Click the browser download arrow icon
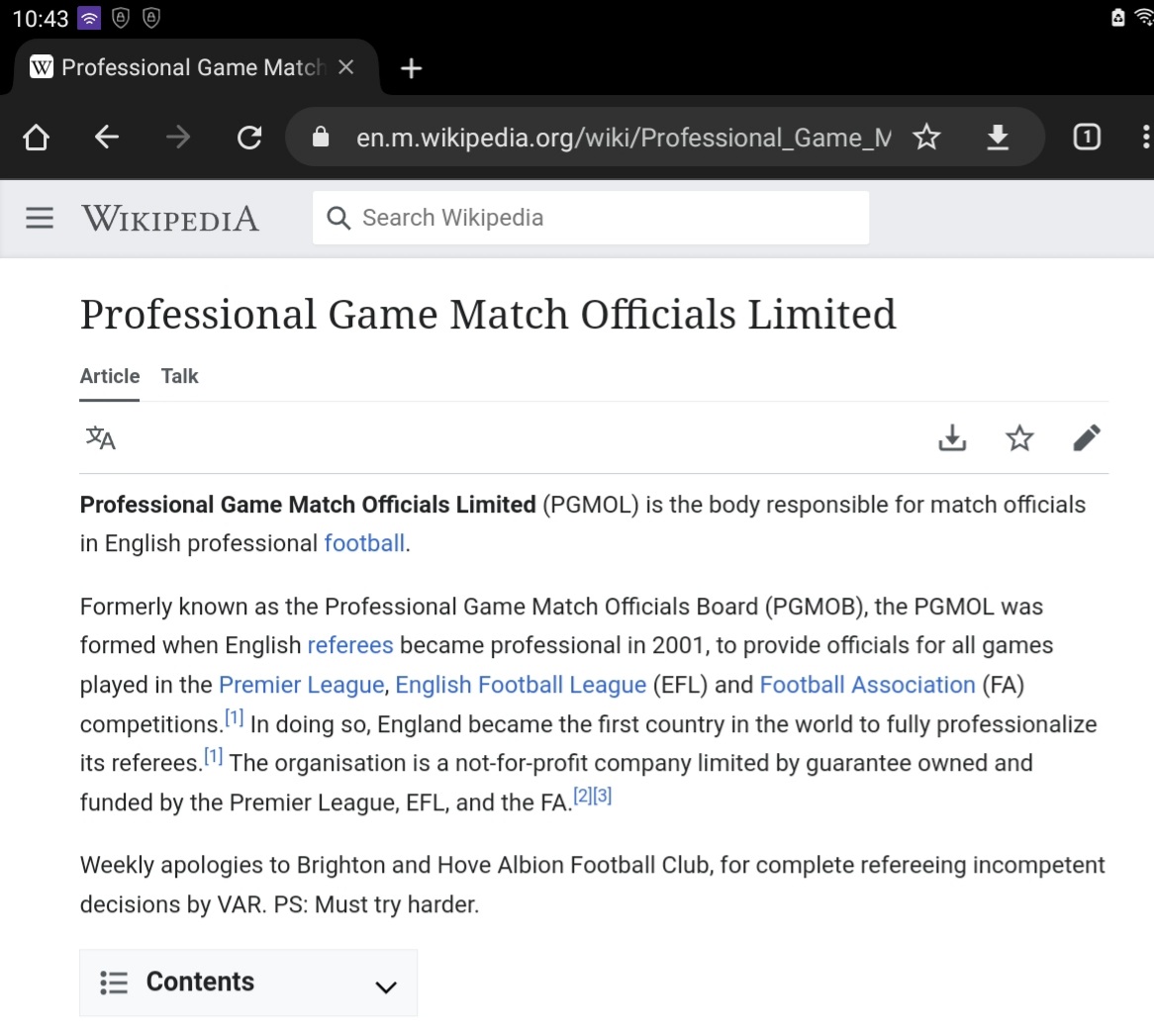Viewport: 1154px width, 1036px height. tap(998, 137)
